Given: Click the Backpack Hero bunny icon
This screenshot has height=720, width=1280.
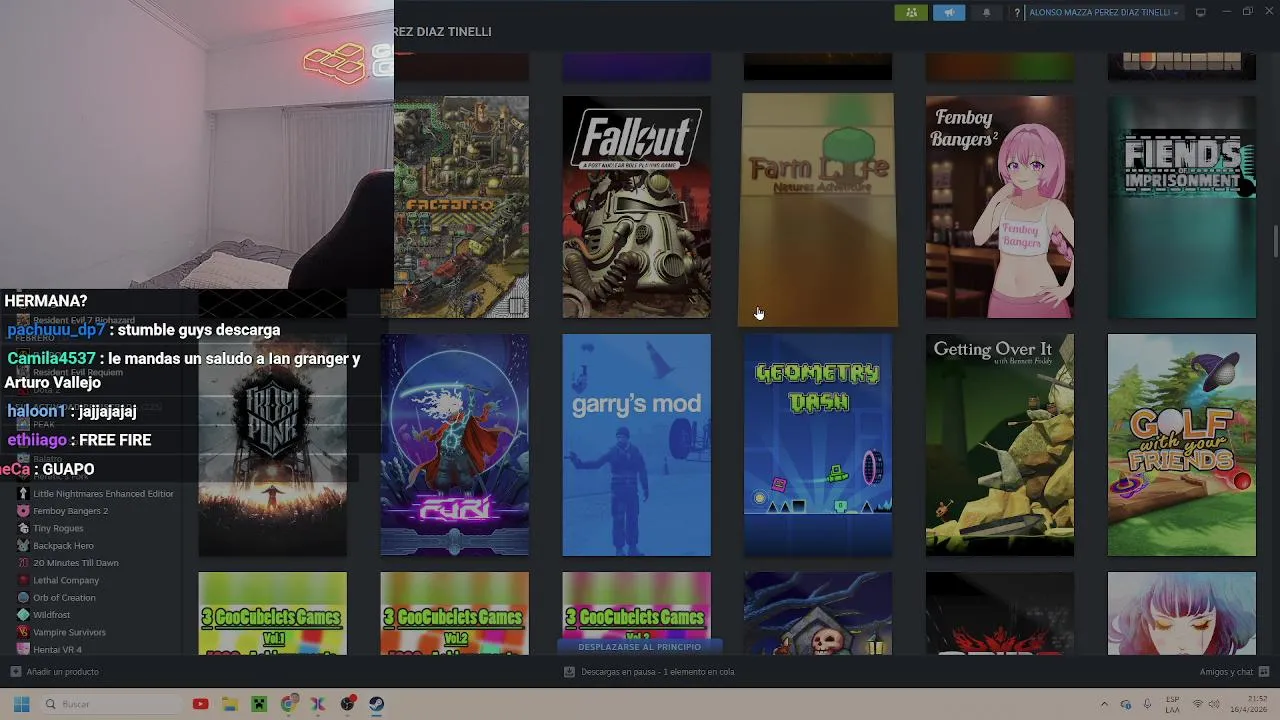Looking at the screenshot, I should coord(23,546).
